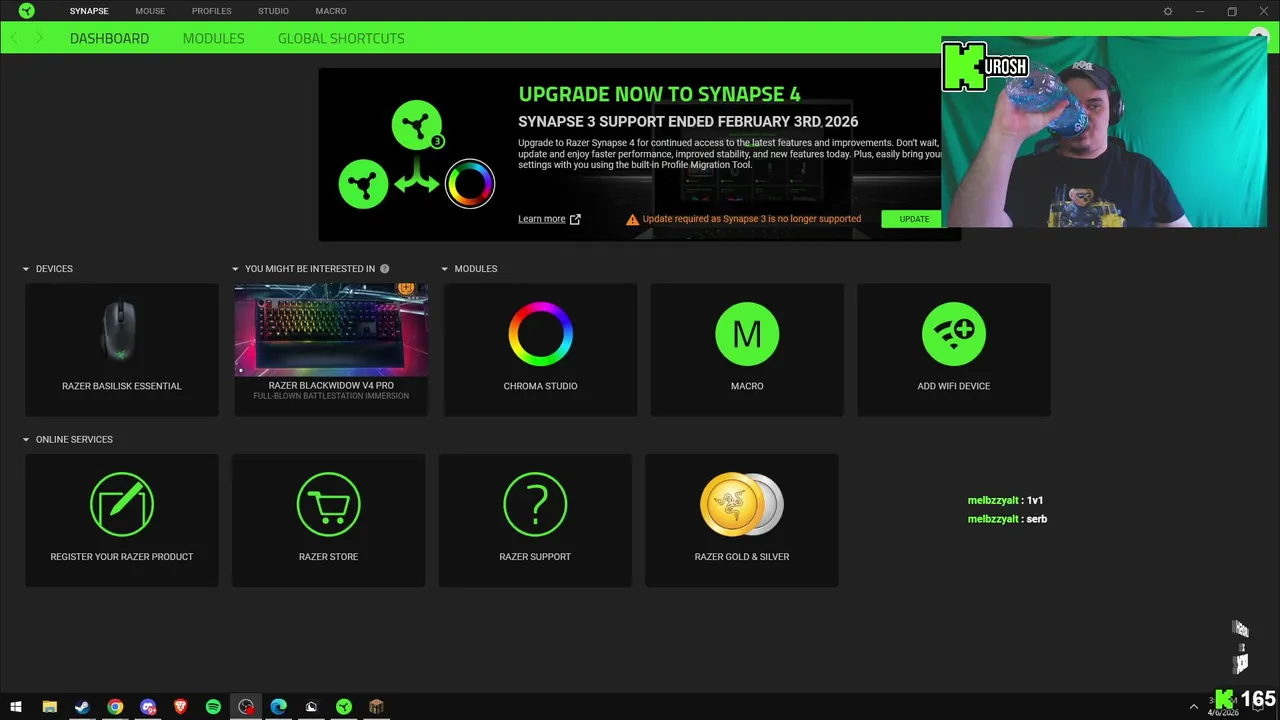Go back using the left navigation arrow
Viewport: 1280px width, 720px height.
pos(14,38)
